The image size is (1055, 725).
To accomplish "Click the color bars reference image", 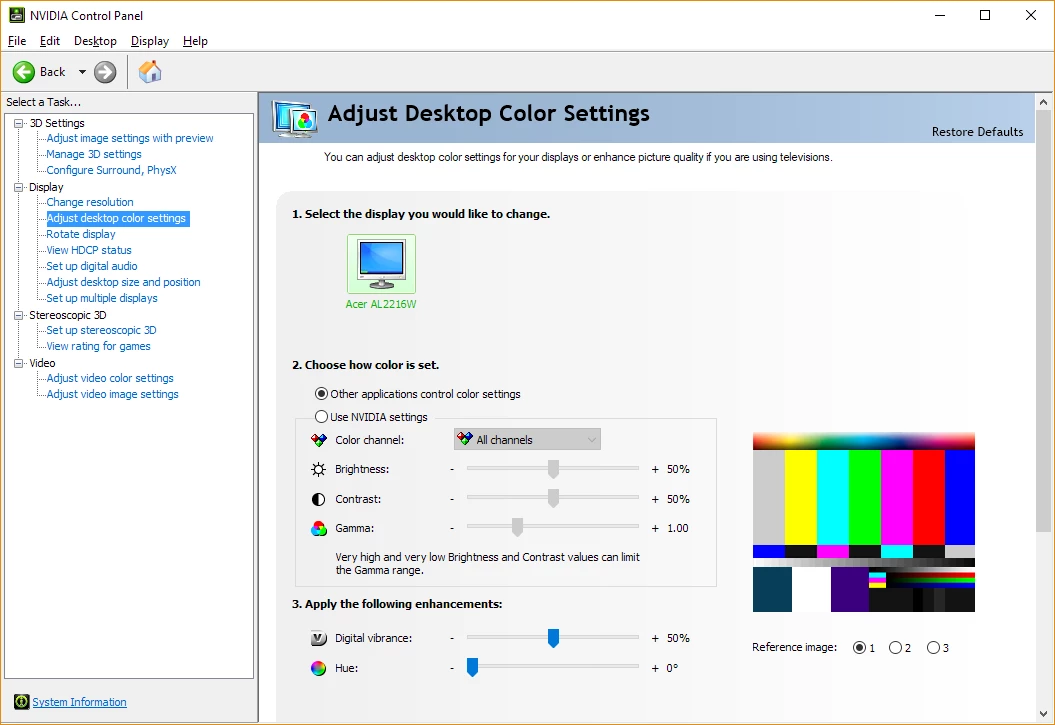I will pyautogui.click(x=864, y=523).
